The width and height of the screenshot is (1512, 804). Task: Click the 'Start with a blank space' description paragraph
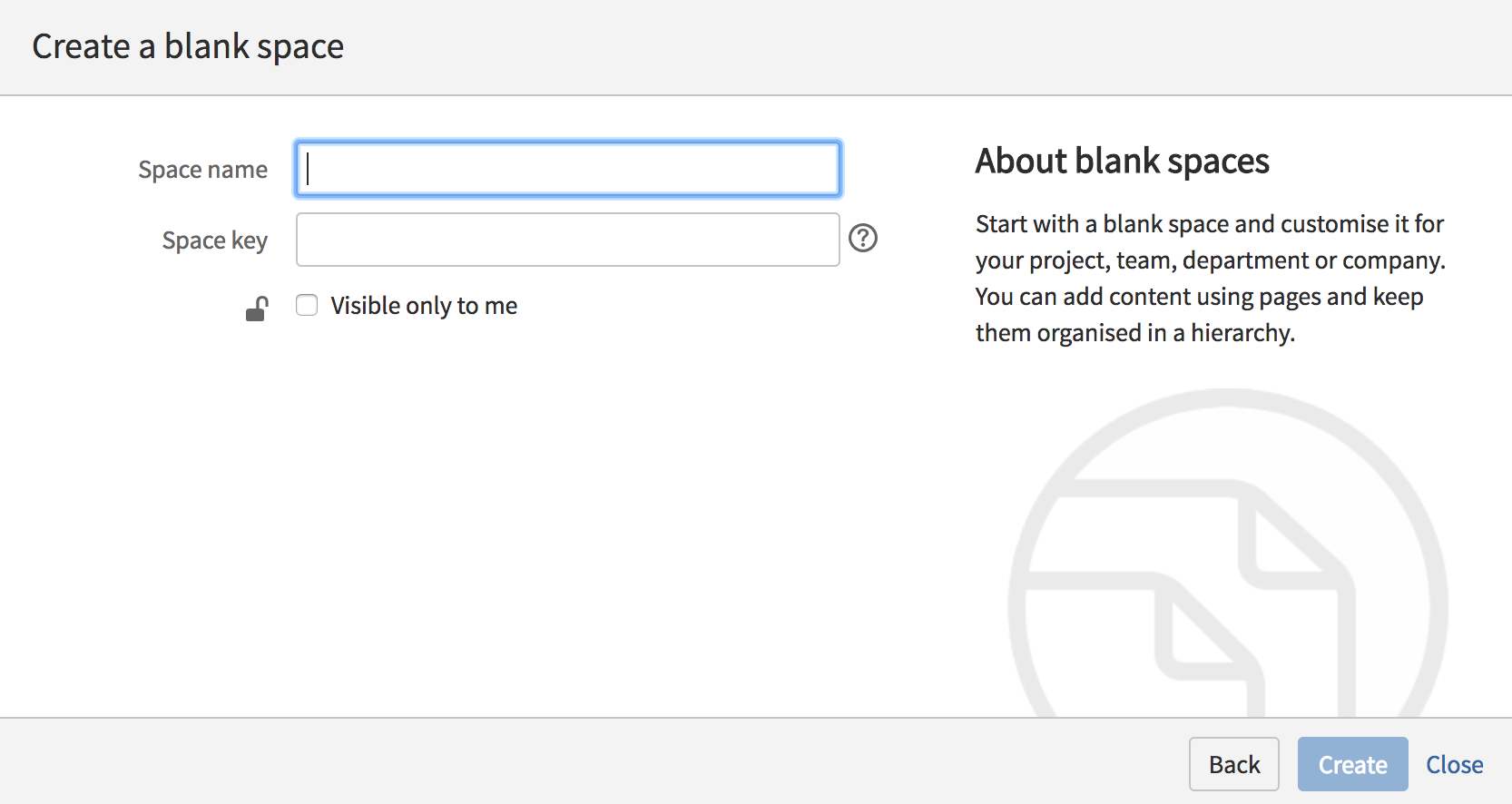coord(1210,279)
